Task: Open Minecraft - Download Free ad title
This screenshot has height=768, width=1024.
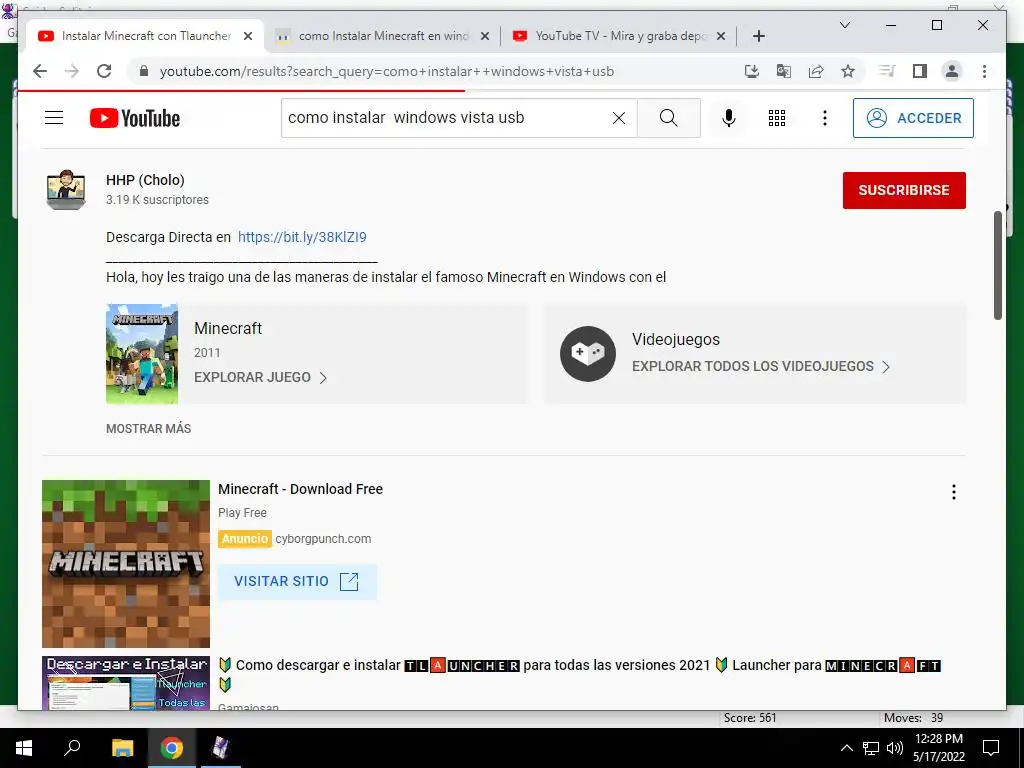Action: tap(300, 489)
